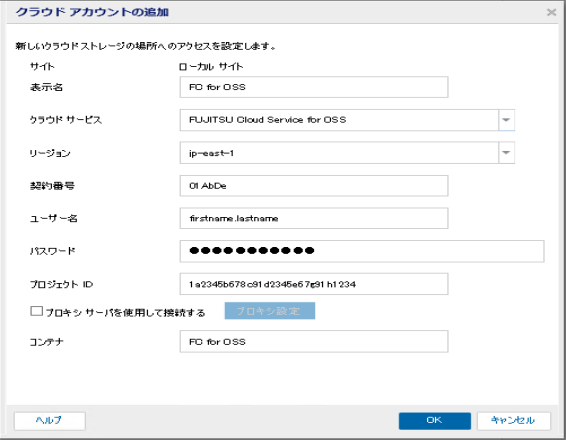Screen dimensions: 566x440
Task: Click the ユーザー名 label
Action: (53, 218)
